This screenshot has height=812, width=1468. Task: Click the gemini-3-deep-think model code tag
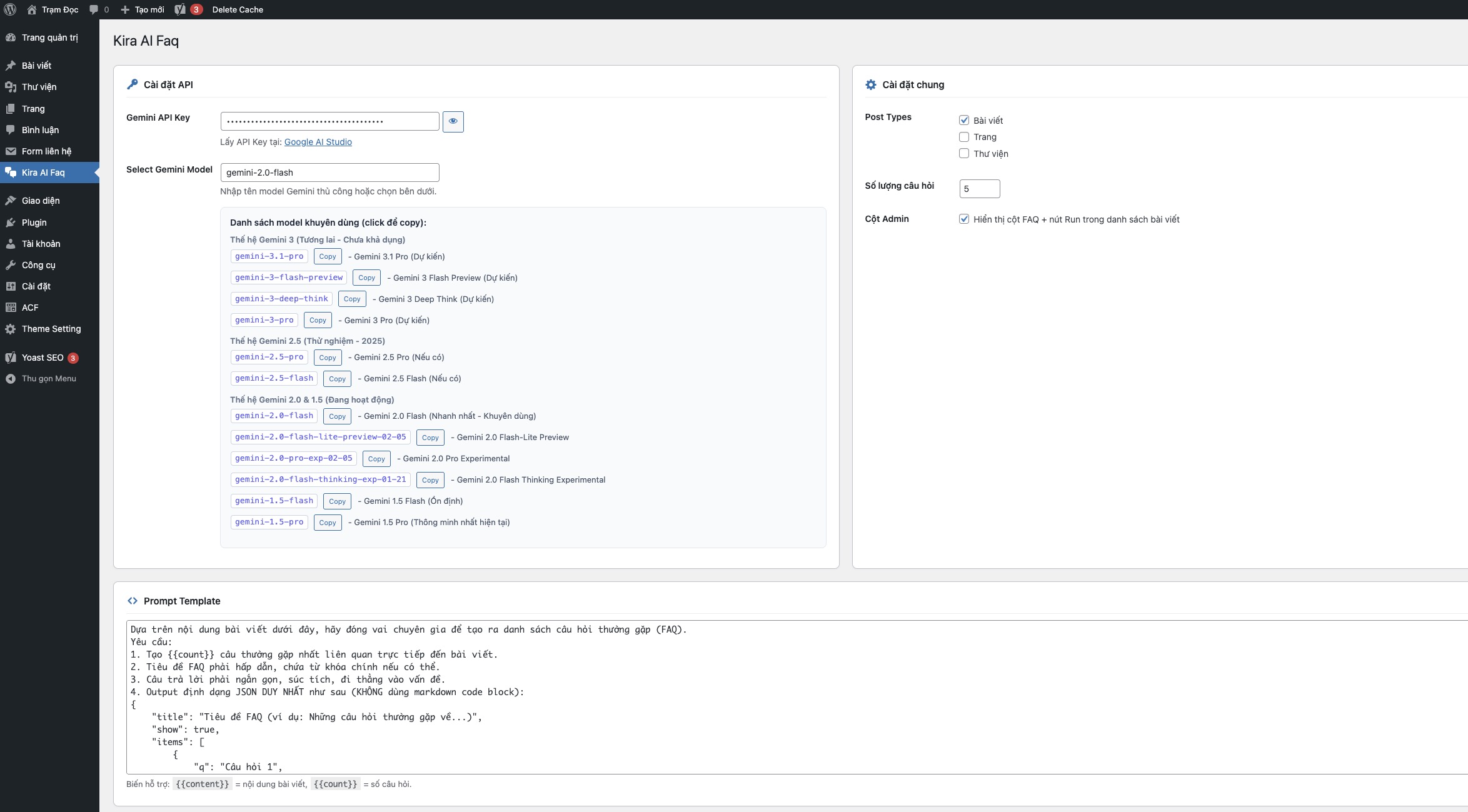point(281,299)
